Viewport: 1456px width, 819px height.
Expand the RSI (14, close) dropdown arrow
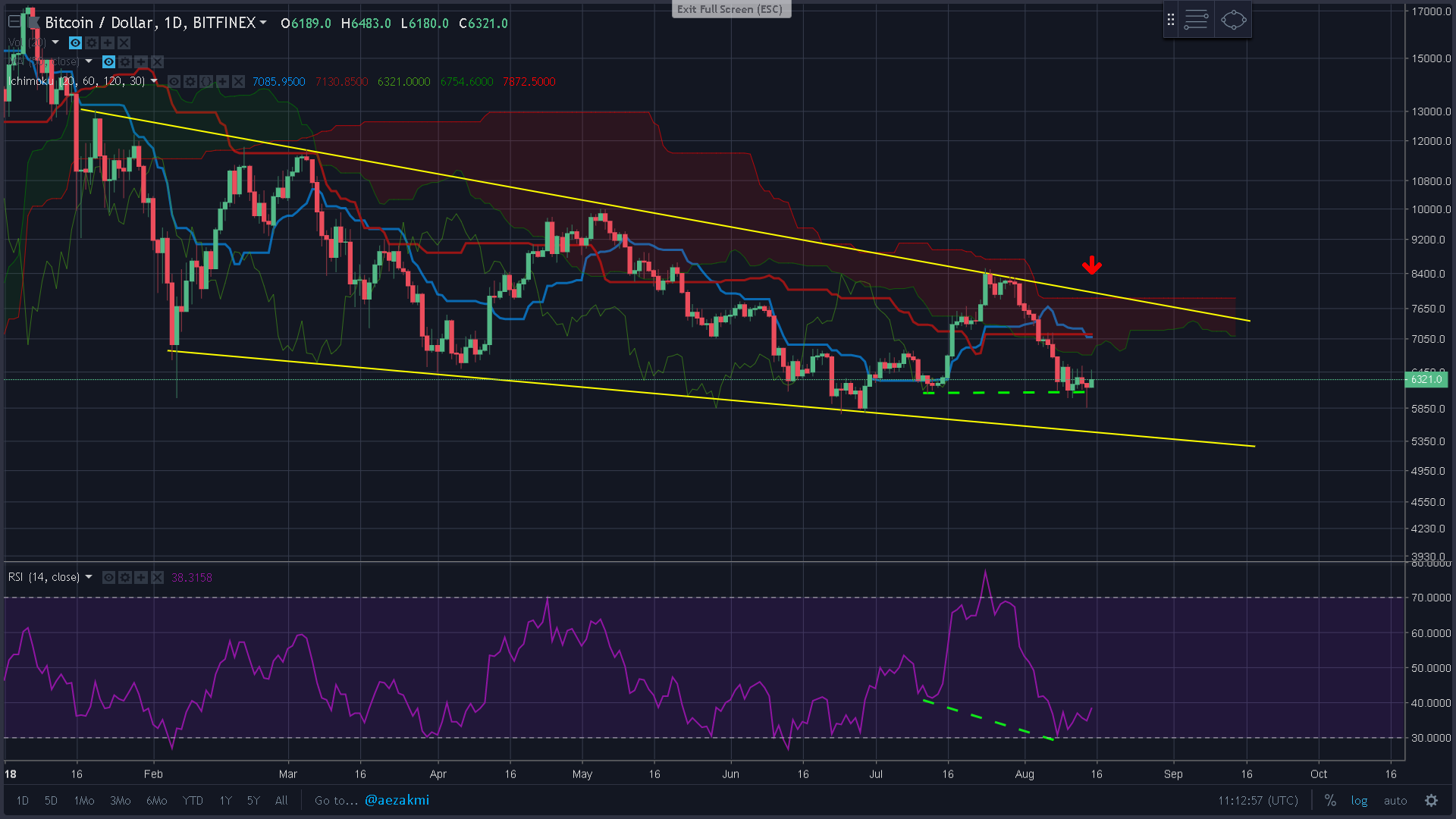[x=89, y=577]
